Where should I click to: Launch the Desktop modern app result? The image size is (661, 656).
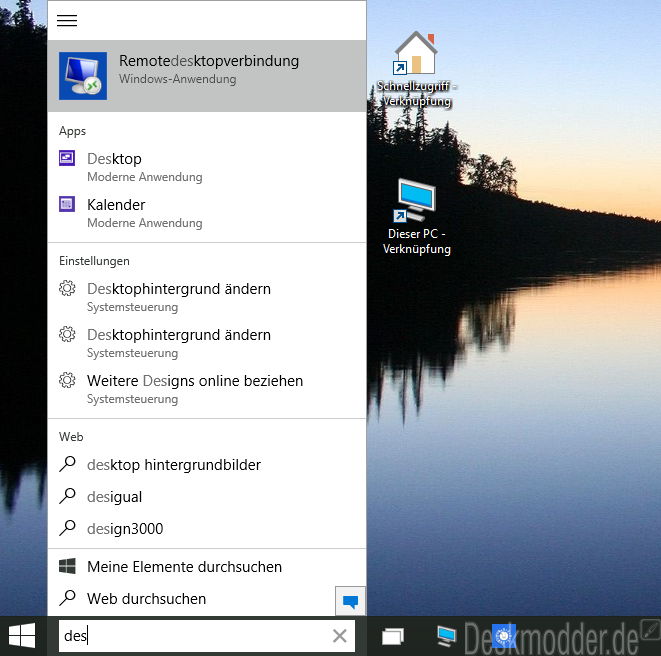pos(207,167)
